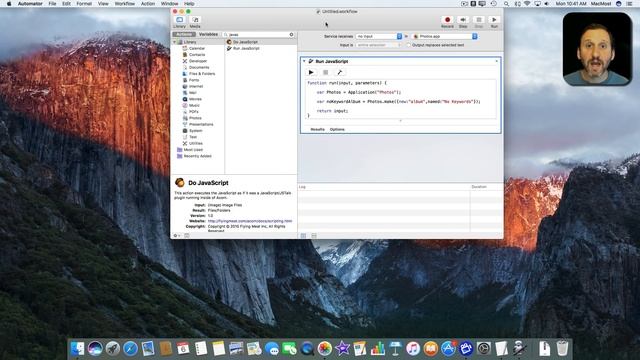Image resolution: width=640 pixels, height=360 pixels.
Task: Select the Fonts library category
Action: (x=194, y=80)
